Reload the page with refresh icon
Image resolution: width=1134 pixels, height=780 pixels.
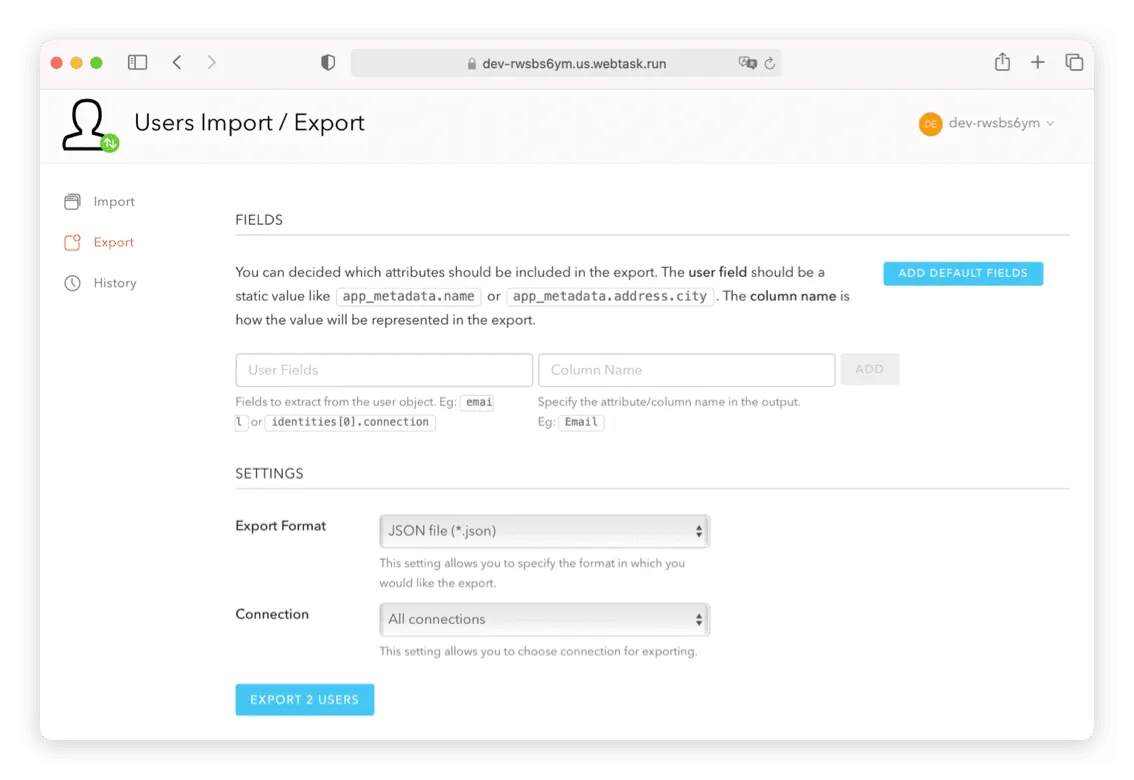(x=770, y=63)
